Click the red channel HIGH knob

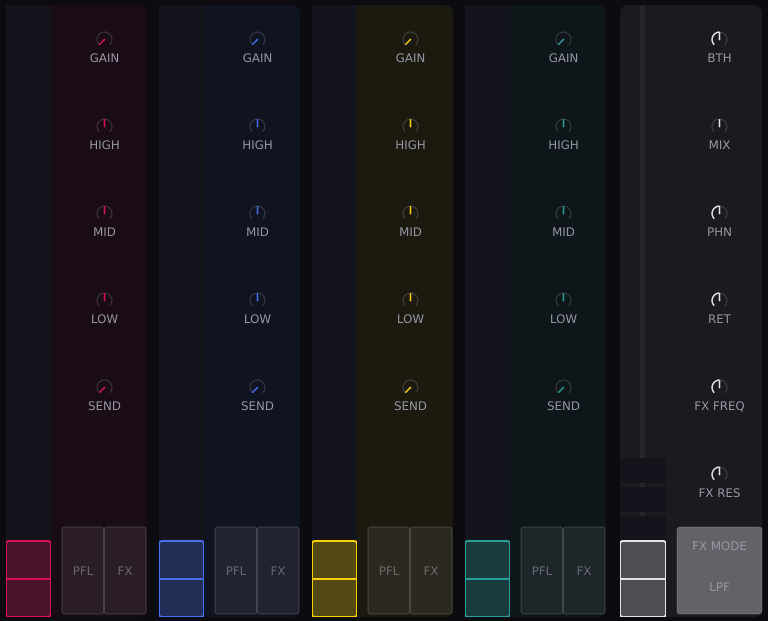[x=104, y=126]
